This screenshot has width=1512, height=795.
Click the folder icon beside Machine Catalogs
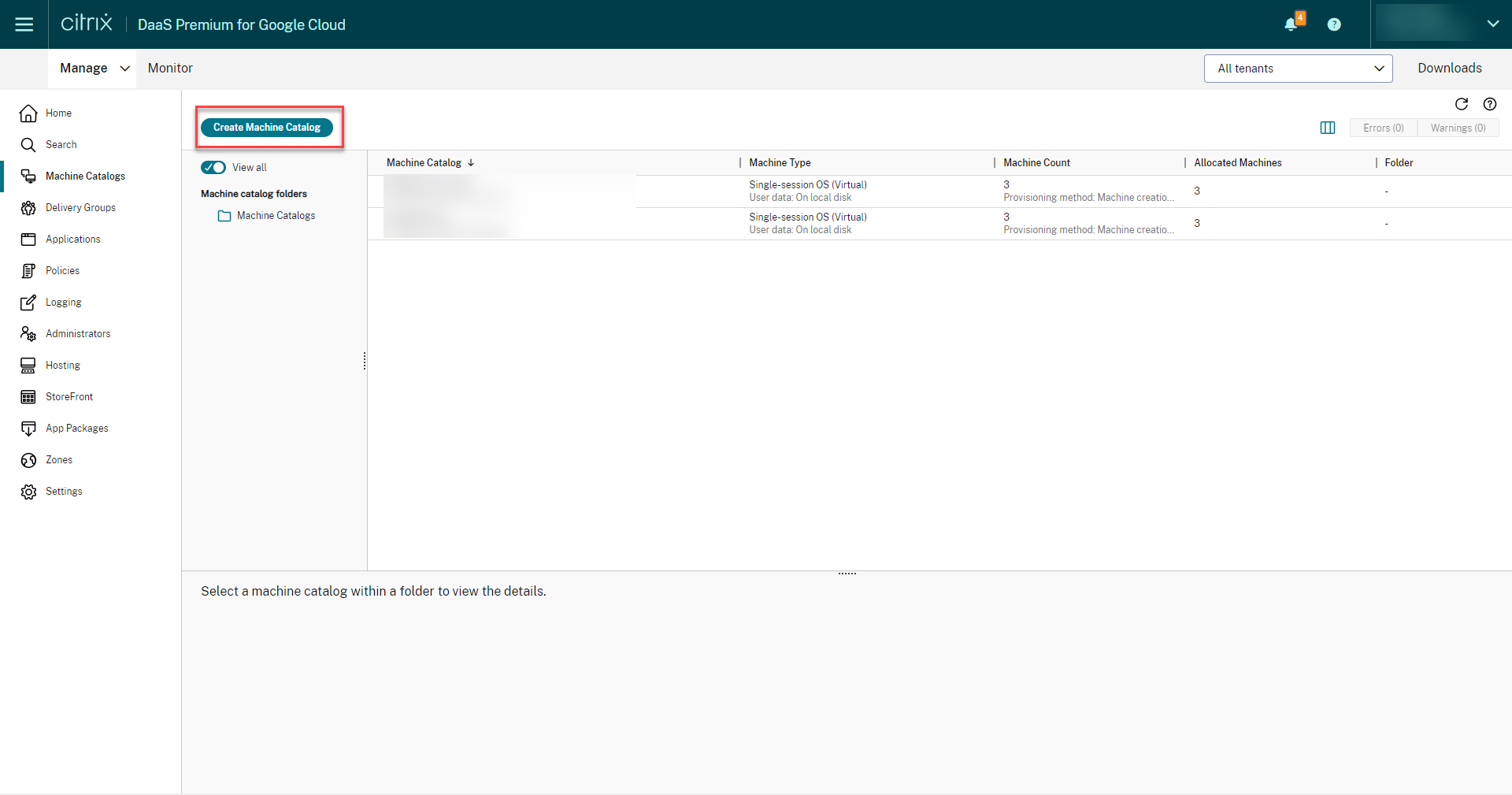click(x=224, y=216)
